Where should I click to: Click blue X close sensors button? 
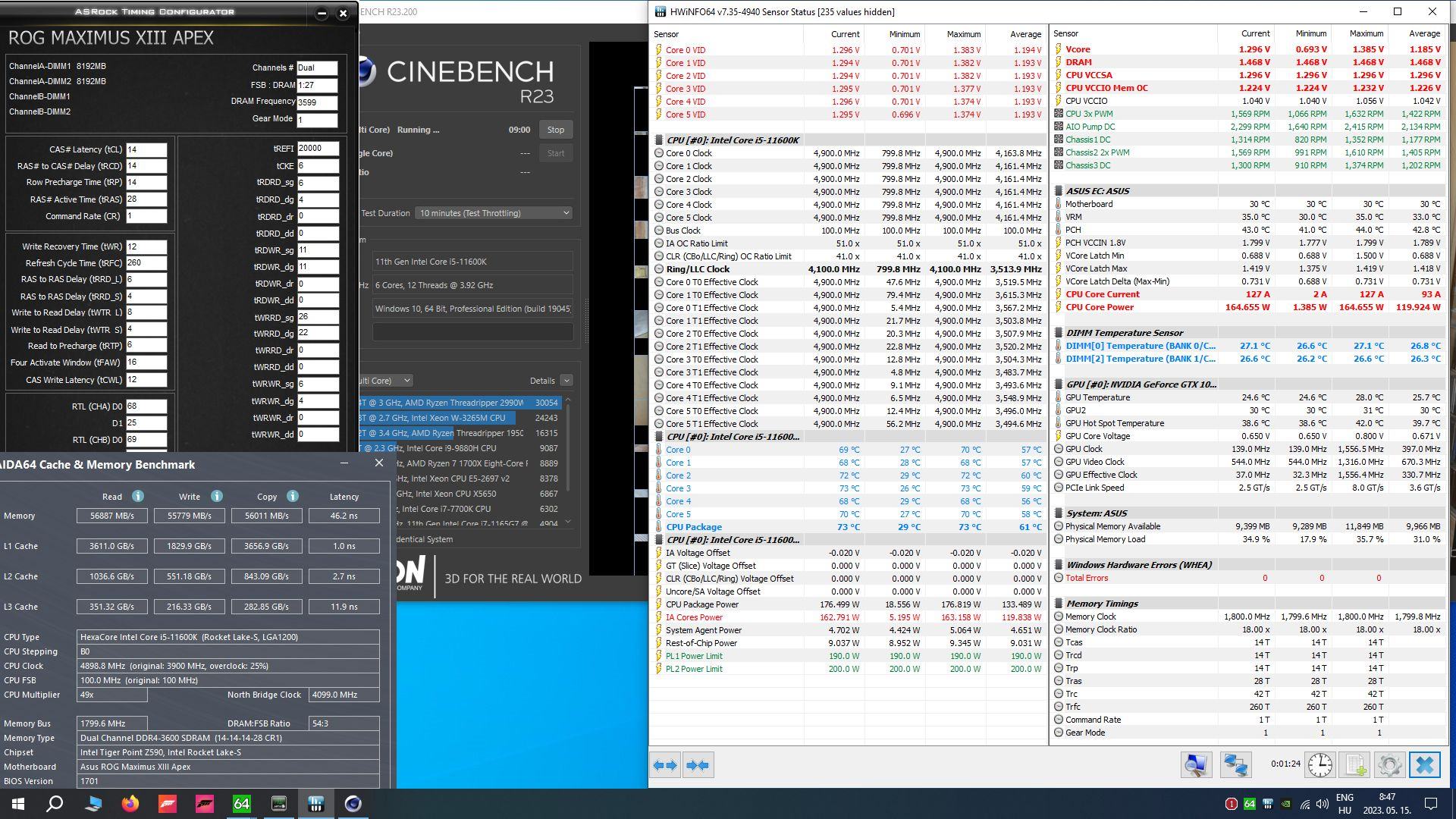point(1424,764)
